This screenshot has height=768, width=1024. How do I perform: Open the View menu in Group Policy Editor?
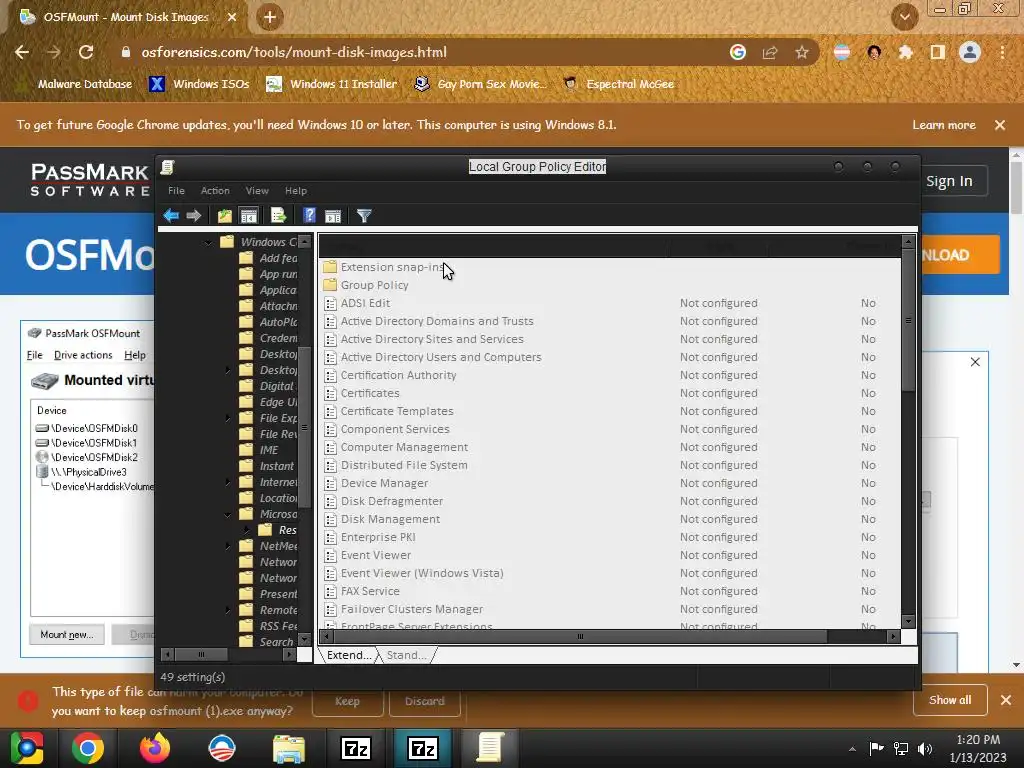click(257, 191)
